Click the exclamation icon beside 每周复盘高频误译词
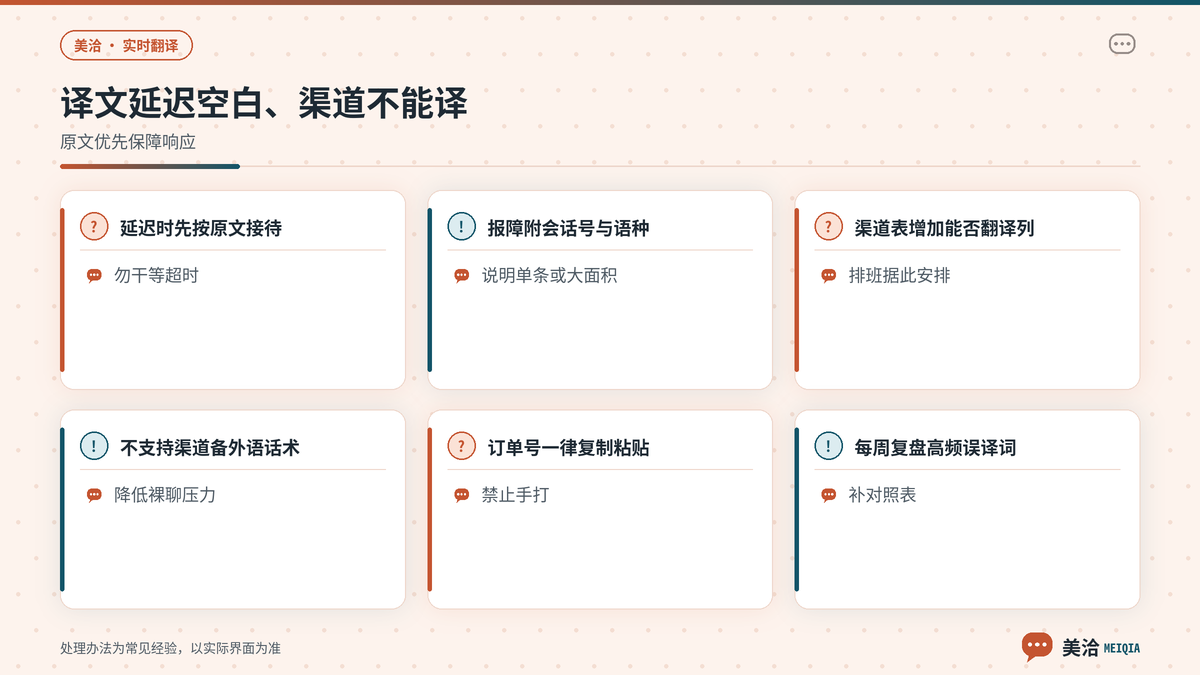 [828, 447]
